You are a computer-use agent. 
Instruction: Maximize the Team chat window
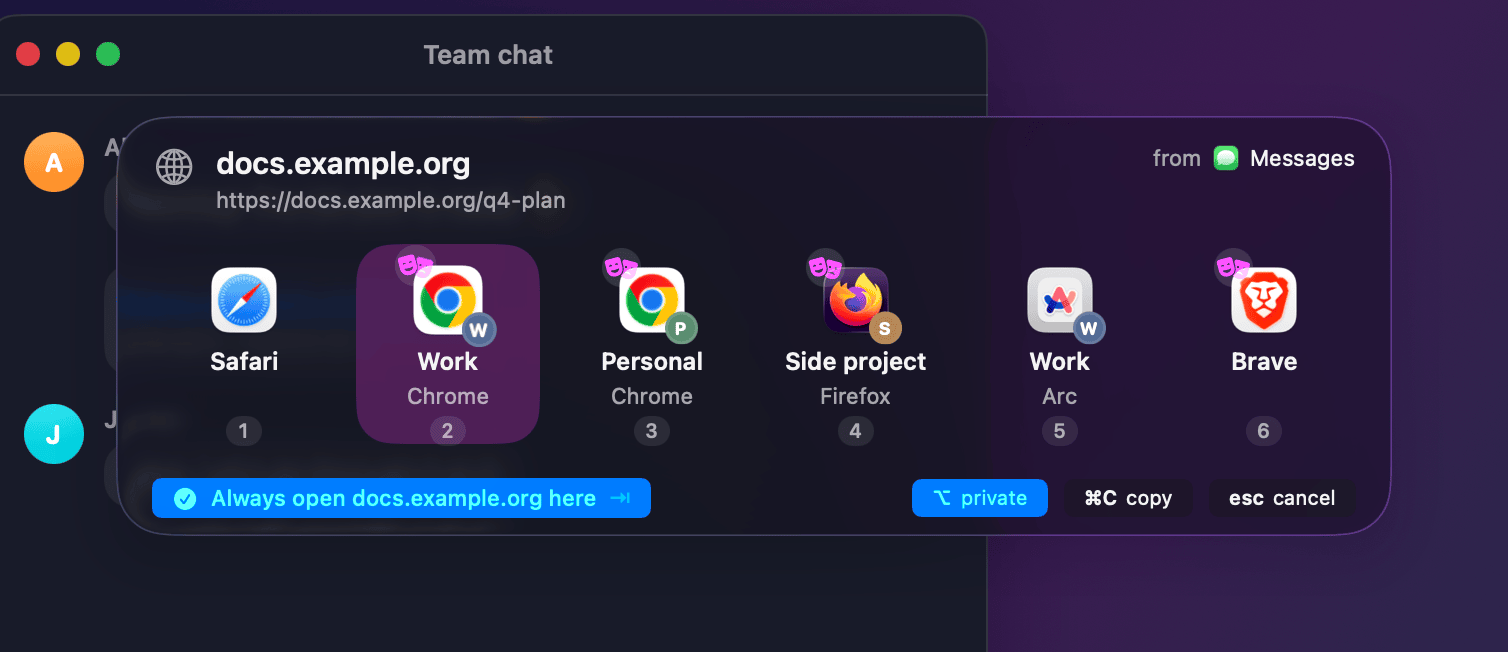click(x=108, y=54)
